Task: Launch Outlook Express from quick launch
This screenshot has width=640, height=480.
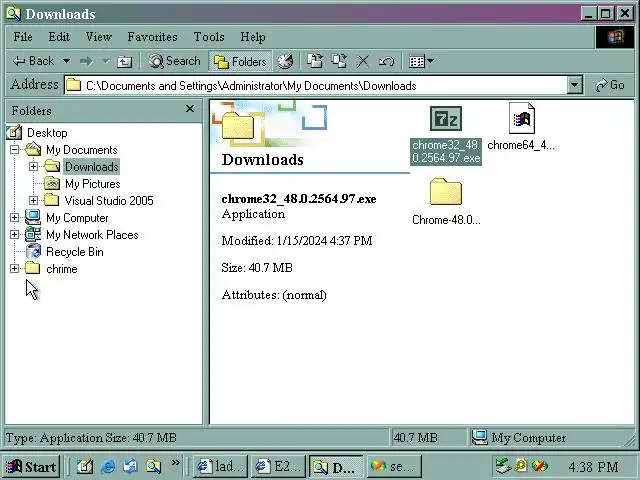Action: pos(131,466)
